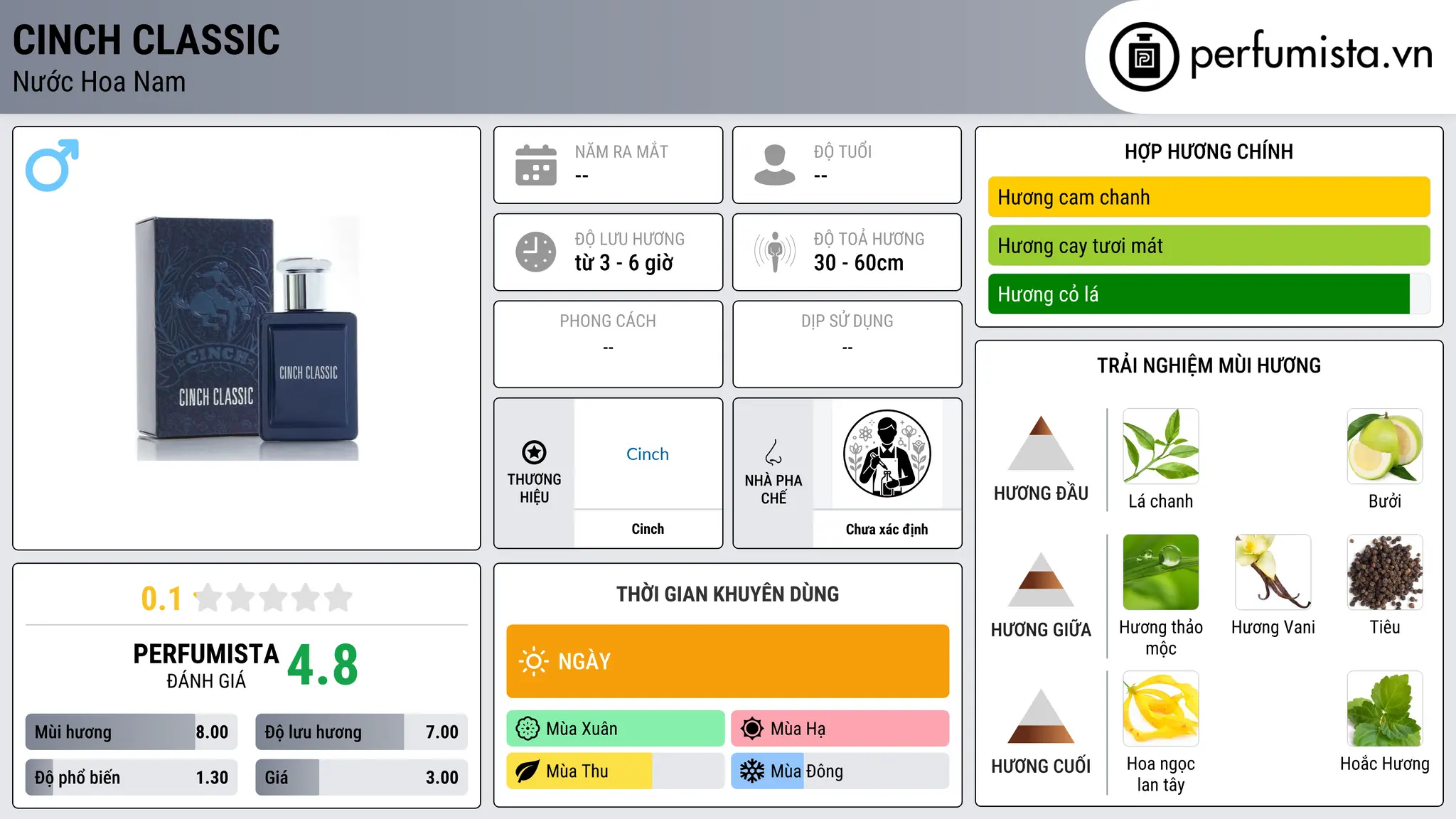Screen dimensions: 1456x819
Task: Click the green 4.8 Perfumista score
Action: (323, 665)
